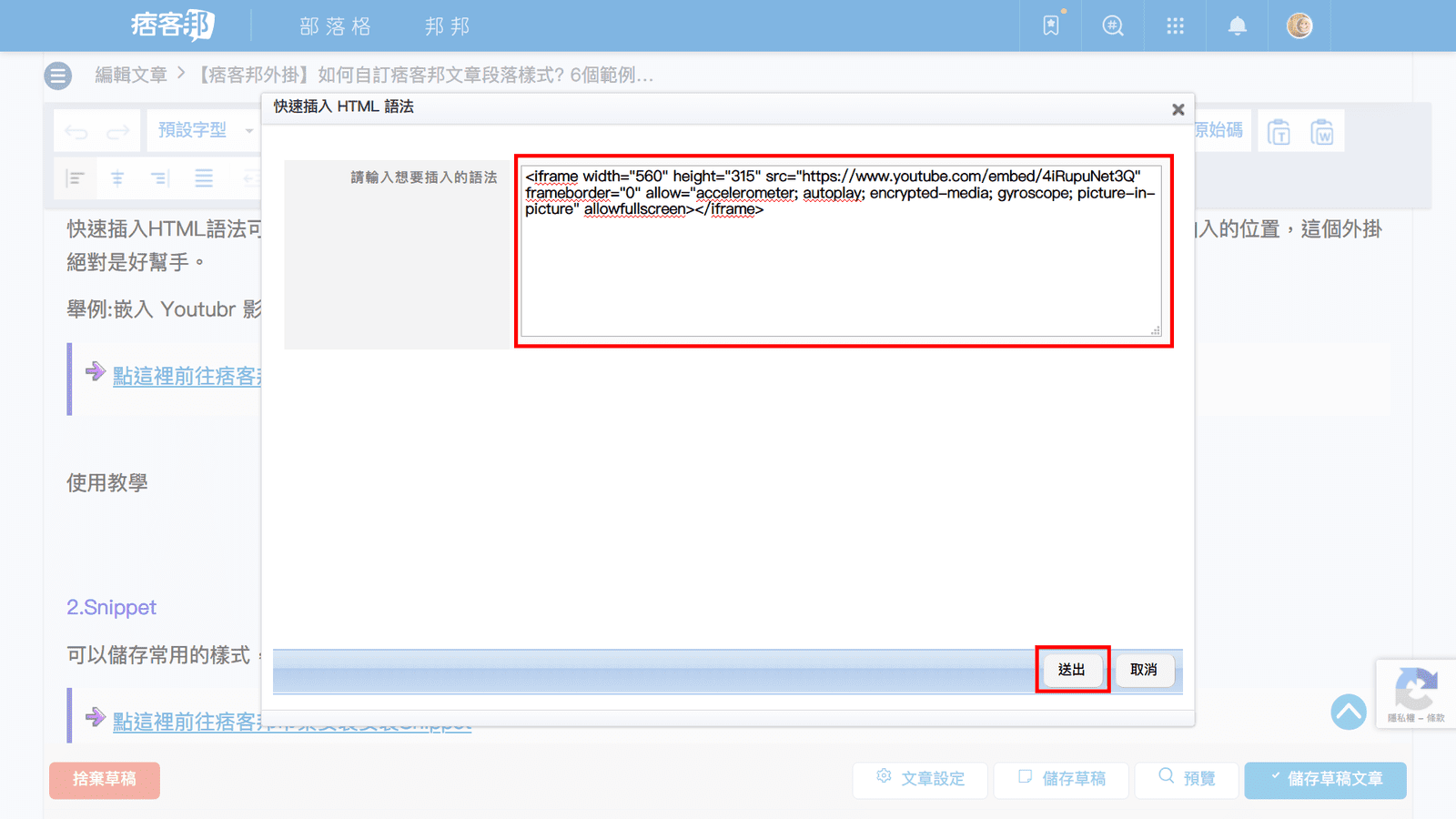The image size is (1456, 819).
Task: Select the justify alignment toolbar icon
Action: pos(204,178)
